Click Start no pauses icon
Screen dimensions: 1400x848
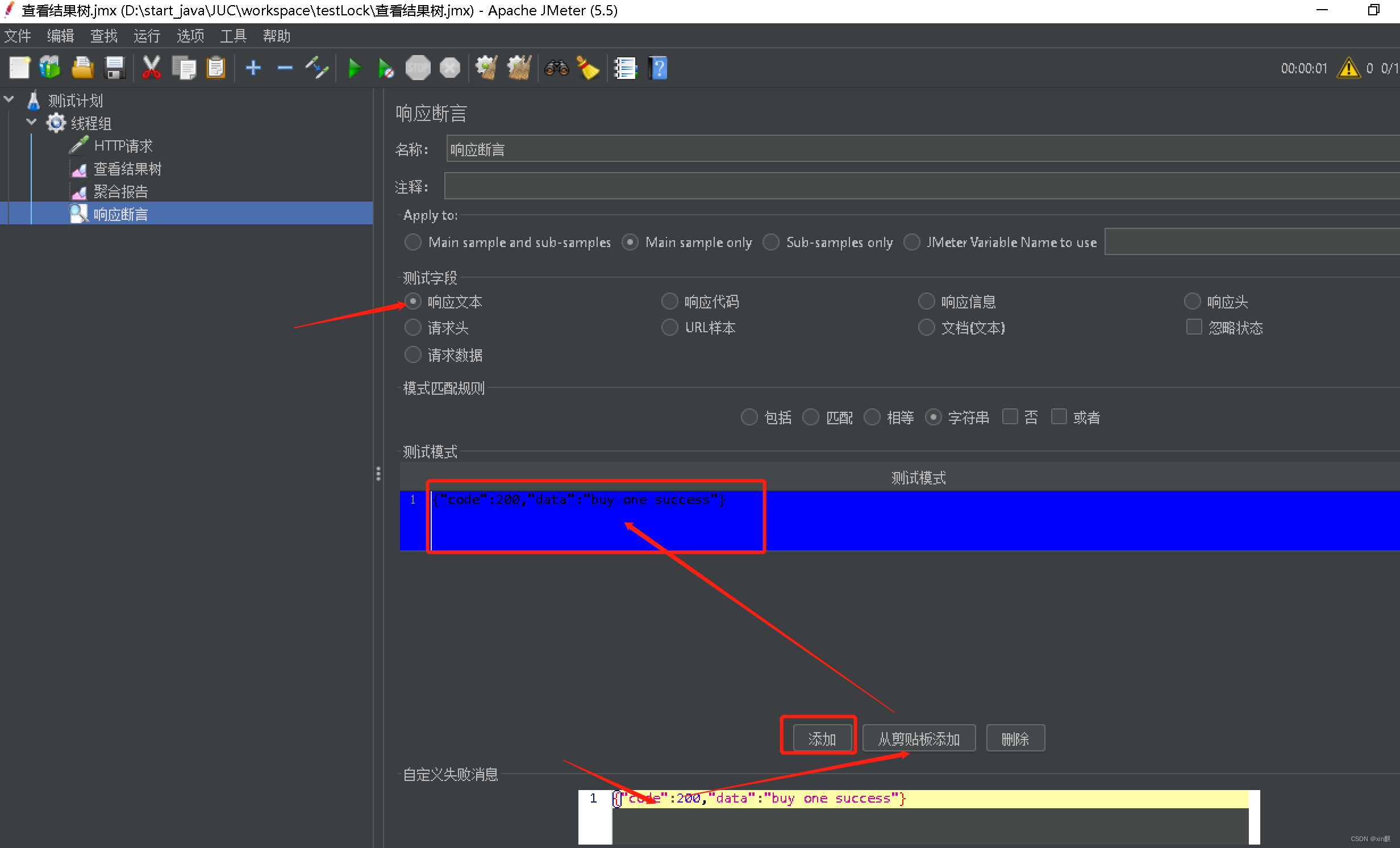(x=386, y=68)
